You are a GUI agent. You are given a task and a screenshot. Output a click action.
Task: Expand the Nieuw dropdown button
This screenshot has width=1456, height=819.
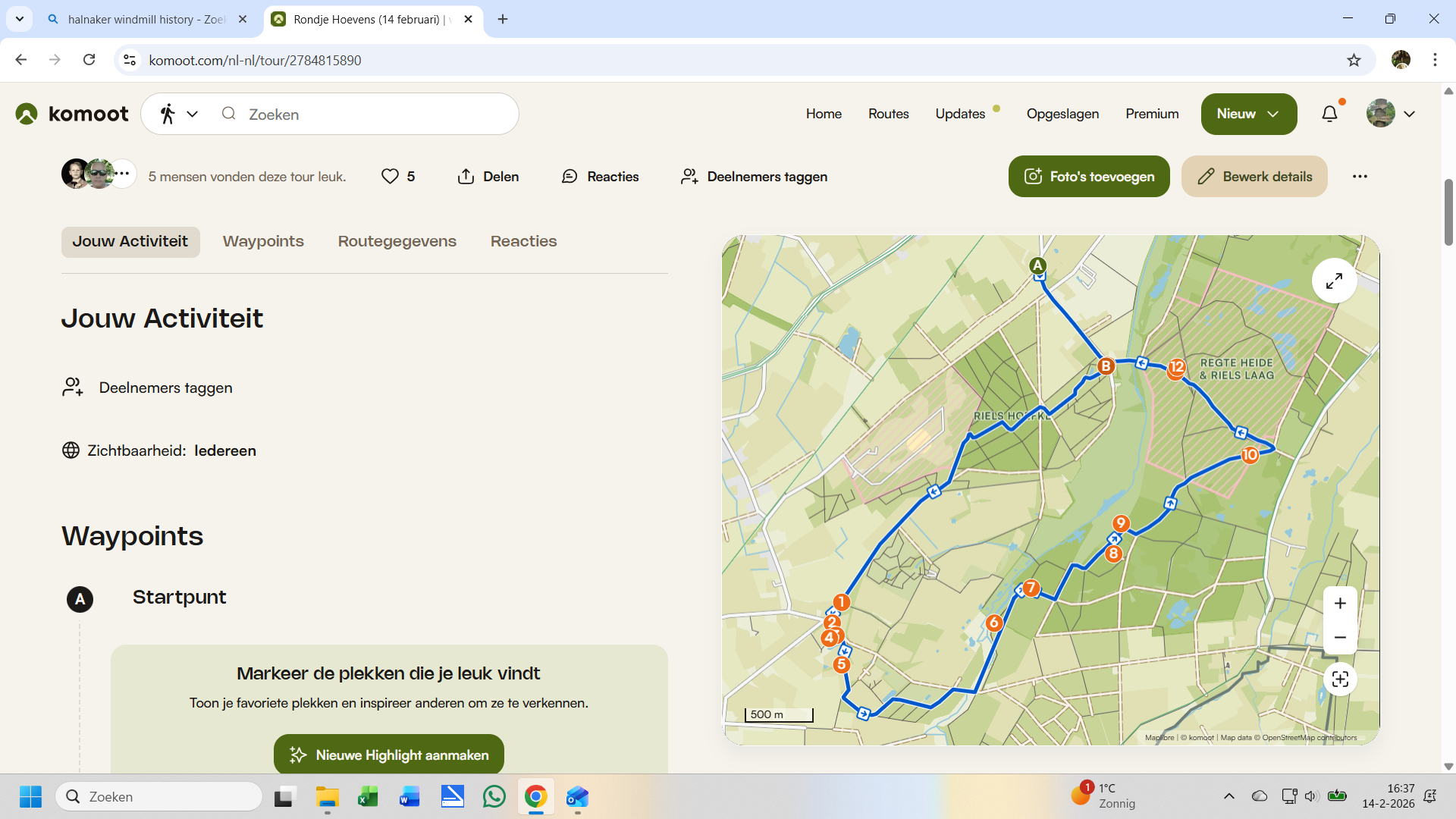[x=1248, y=114]
